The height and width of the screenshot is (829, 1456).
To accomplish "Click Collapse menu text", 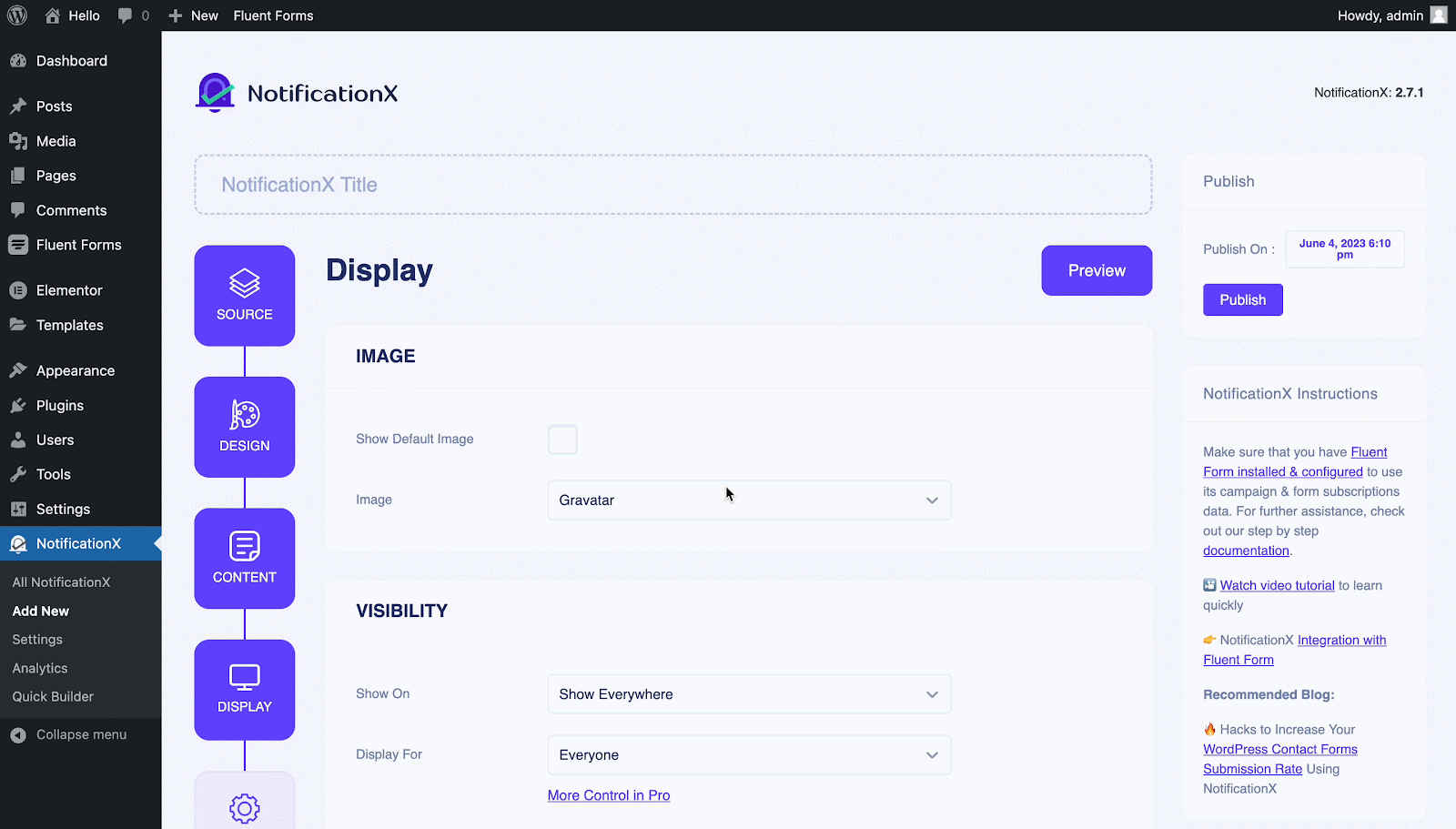I will (x=81, y=735).
